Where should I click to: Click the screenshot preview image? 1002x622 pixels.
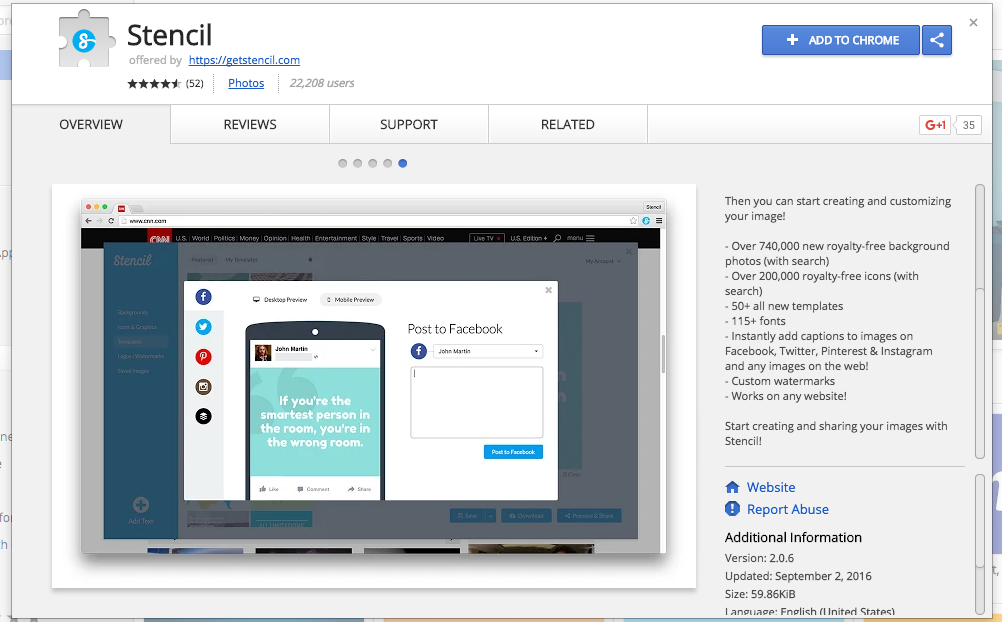(374, 386)
